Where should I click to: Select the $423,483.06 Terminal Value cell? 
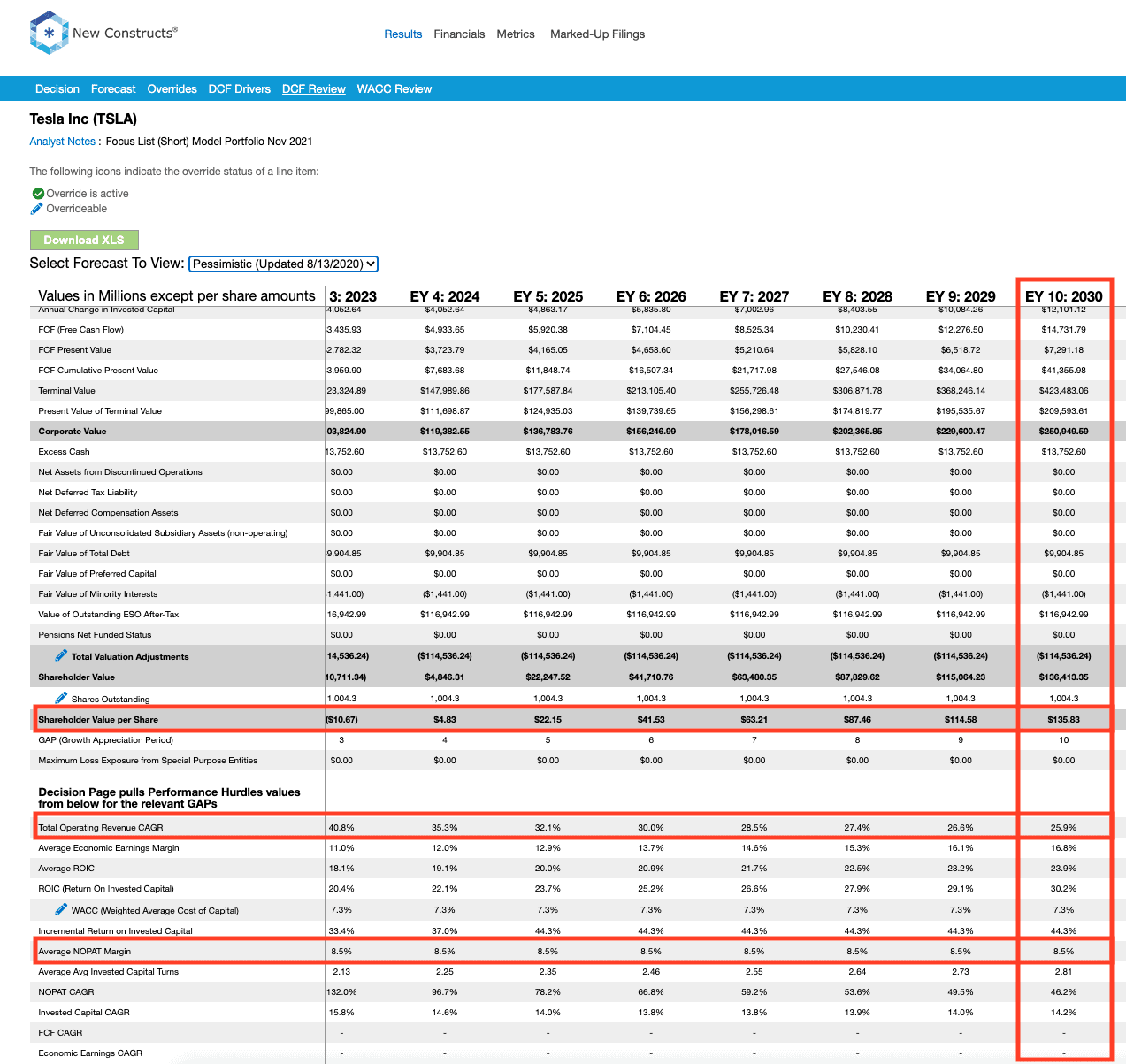coord(1064,391)
